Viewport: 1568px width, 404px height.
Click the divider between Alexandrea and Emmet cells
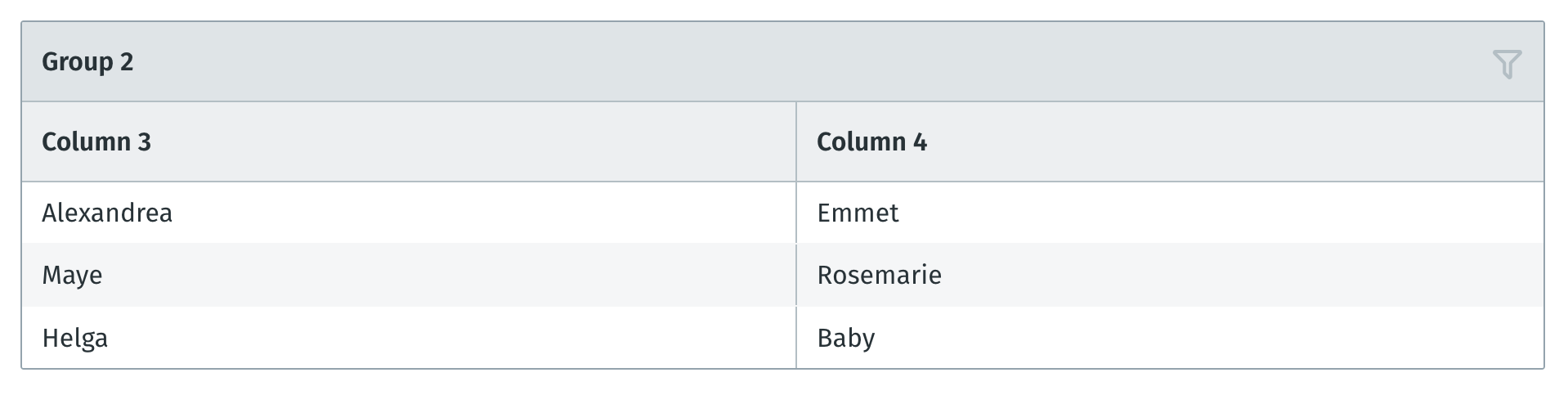pos(796,213)
